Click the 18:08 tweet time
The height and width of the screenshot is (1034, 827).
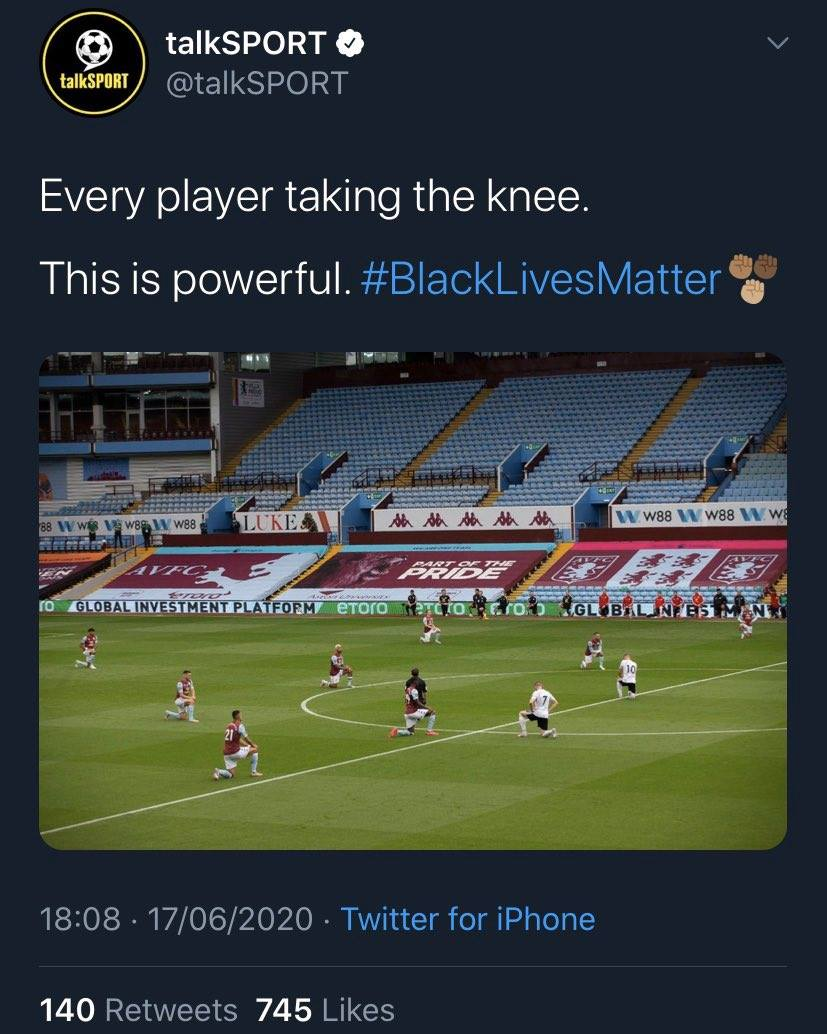coord(80,919)
